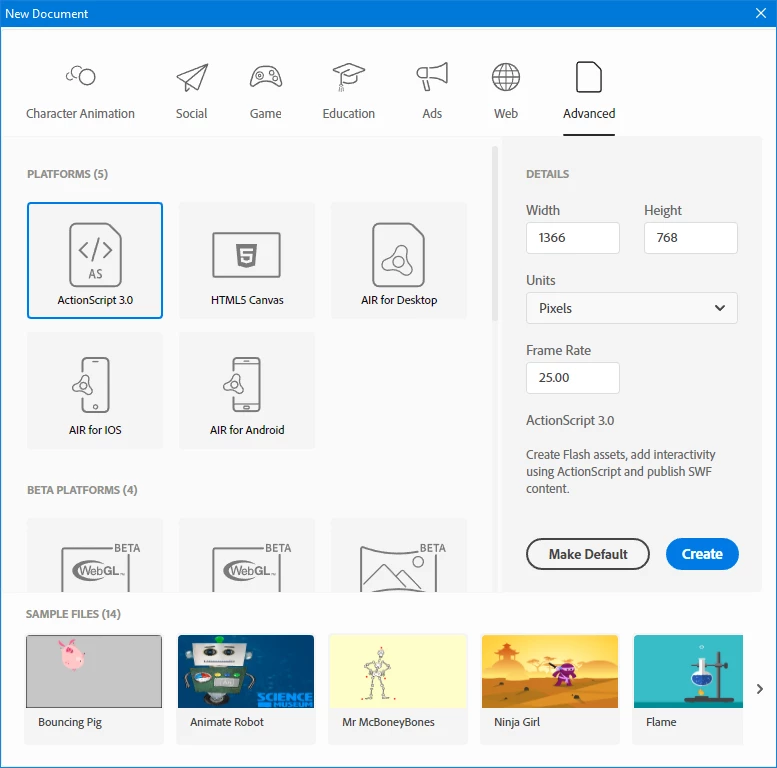Click the 'DETAILS' panel heading
777x768 pixels.
[x=548, y=174]
